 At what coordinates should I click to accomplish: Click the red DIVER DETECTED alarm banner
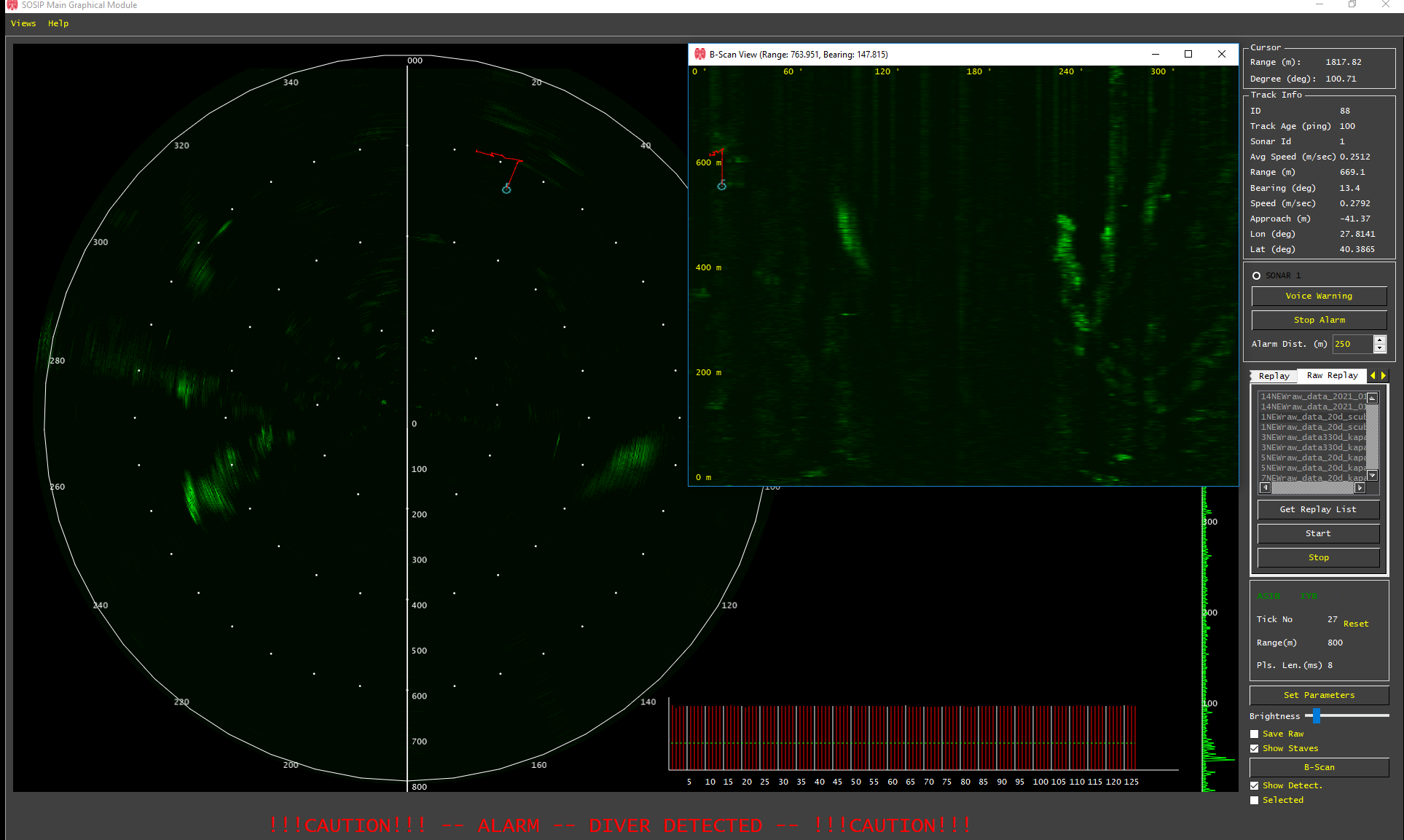(620, 825)
